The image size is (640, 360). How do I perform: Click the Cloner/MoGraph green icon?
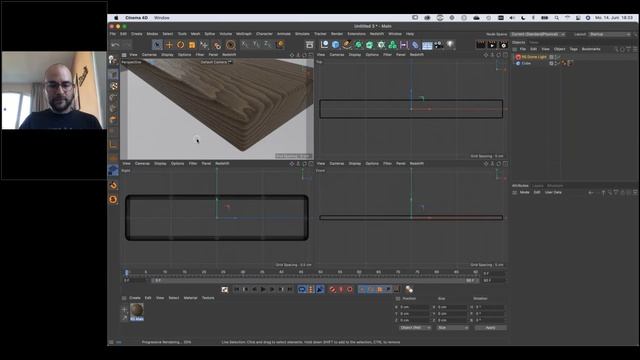[392, 45]
